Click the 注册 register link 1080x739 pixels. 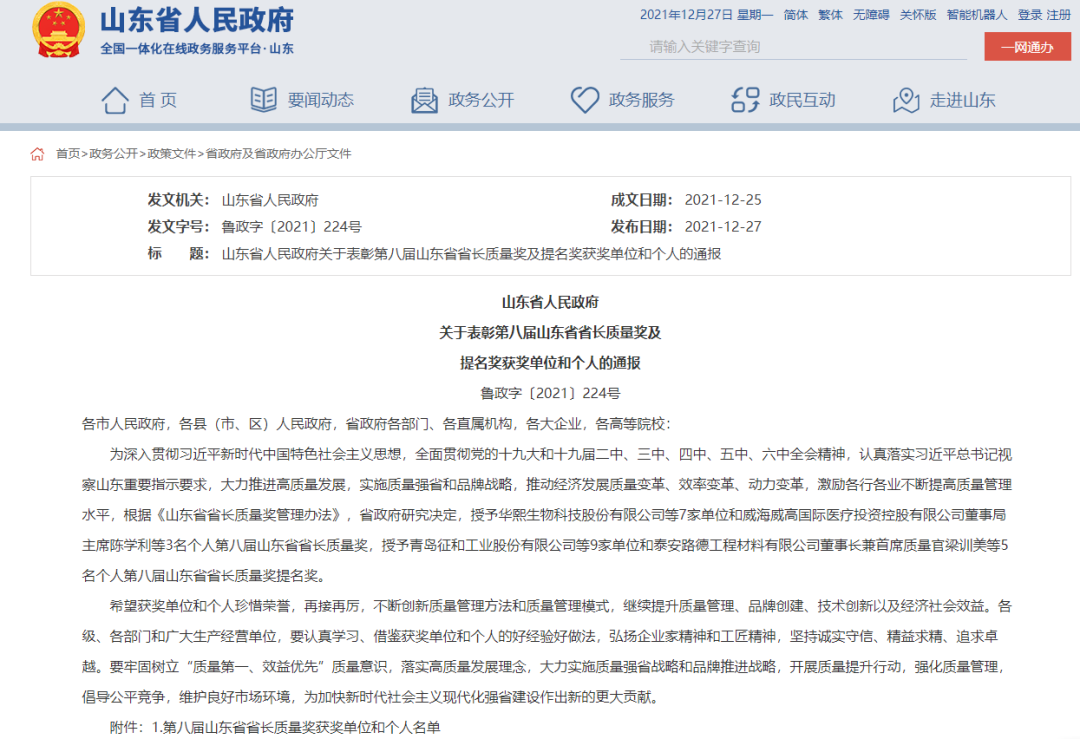coord(1059,15)
